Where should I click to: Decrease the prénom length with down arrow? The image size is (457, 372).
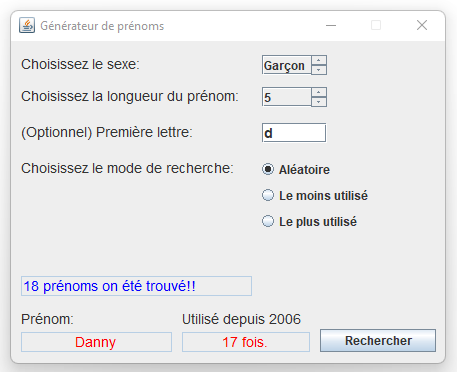319,102
